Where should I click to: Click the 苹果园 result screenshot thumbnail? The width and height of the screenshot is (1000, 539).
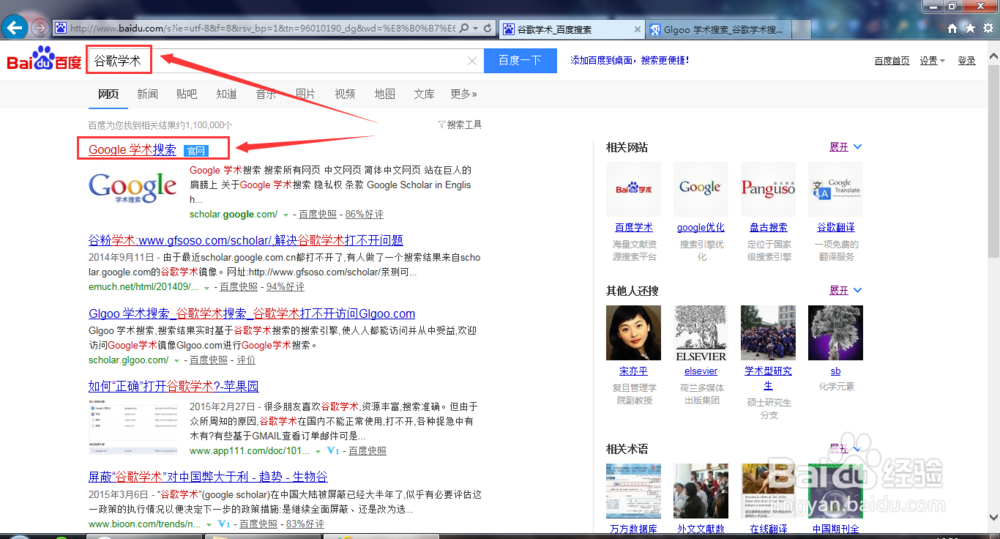(133, 427)
